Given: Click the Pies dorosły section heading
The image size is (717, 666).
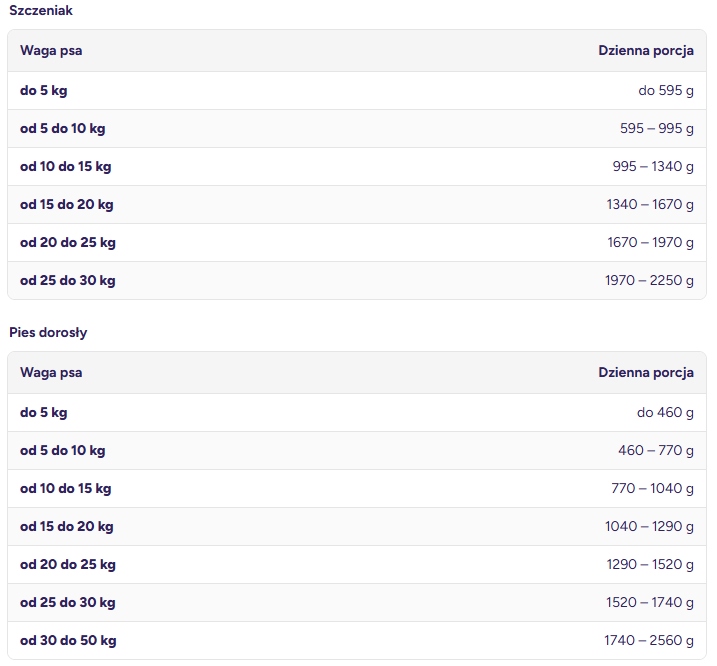Looking at the screenshot, I should click(x=48, y=333).
